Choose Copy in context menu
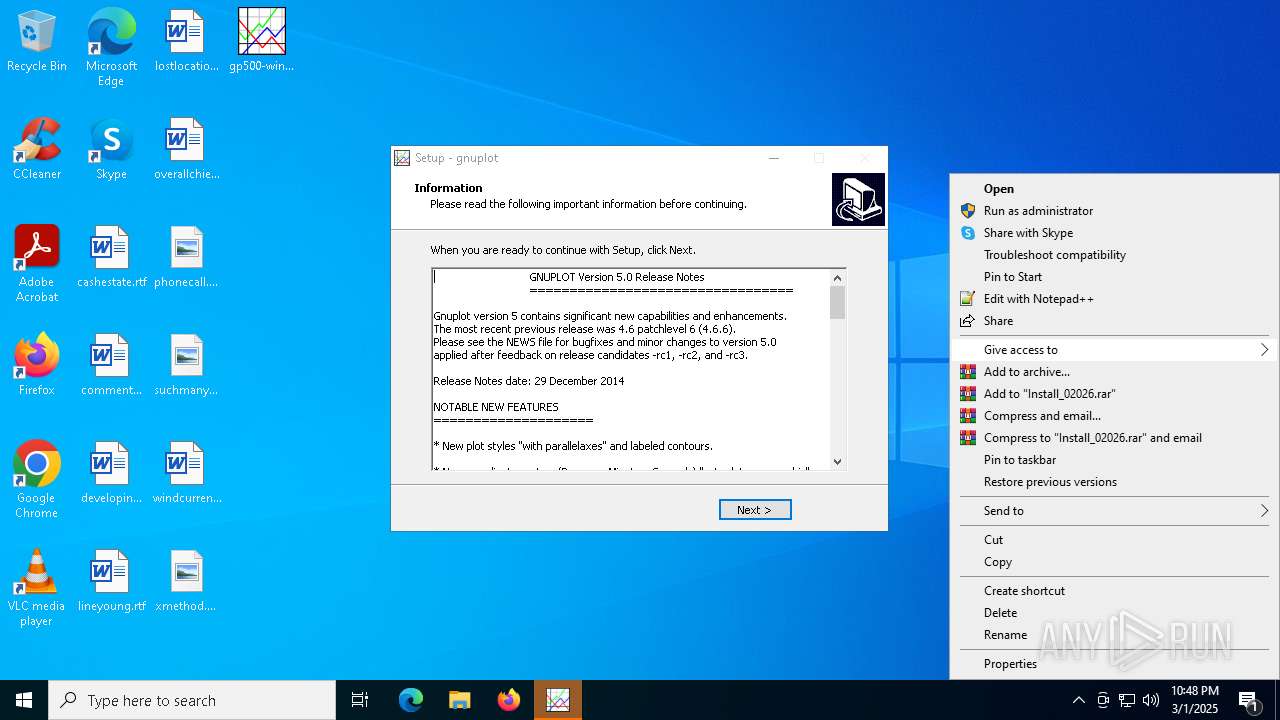Screen dimensions: 1280x720 [x=1114, y=562]
